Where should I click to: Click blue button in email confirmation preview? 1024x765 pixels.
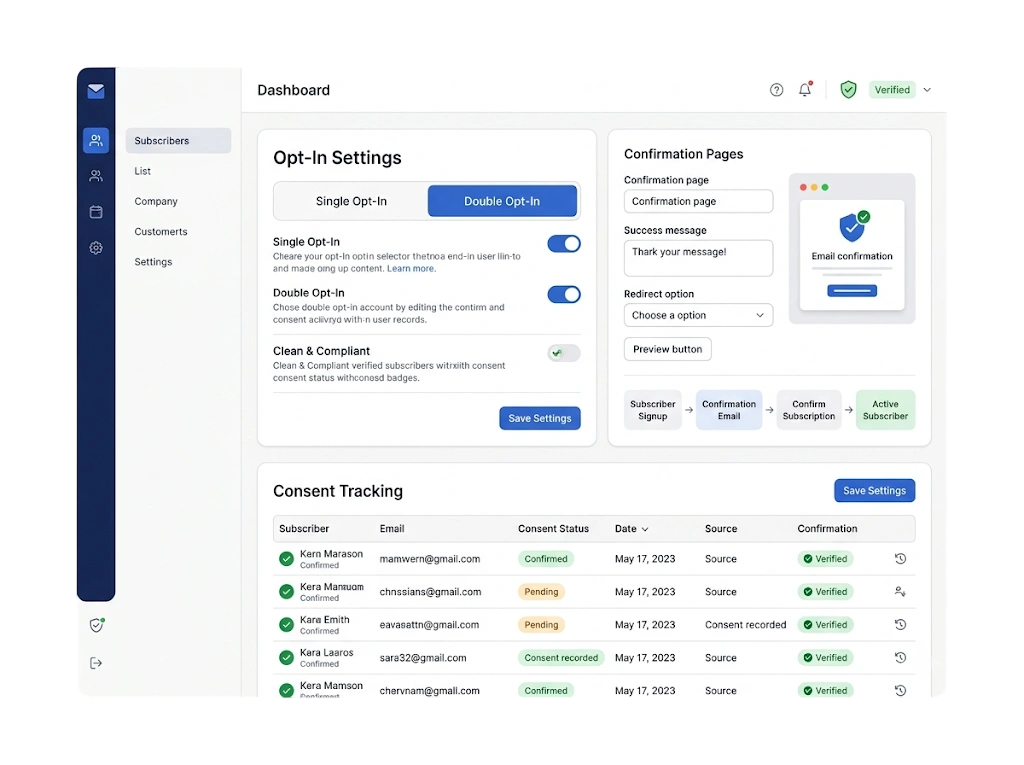pyautogui.click(x=852, y=291)
